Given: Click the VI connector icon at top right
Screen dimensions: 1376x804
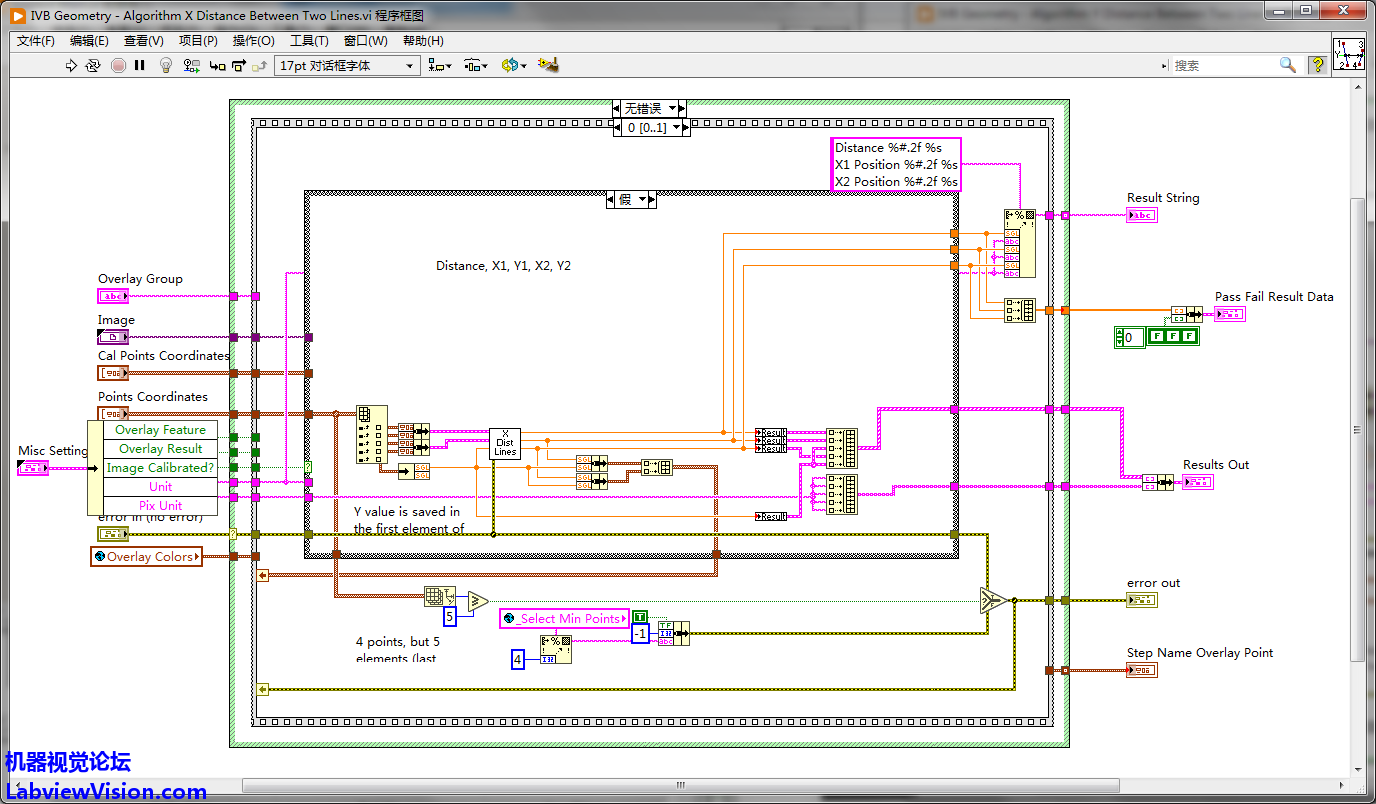Looking at the screenshot, I should tap(1349, 54).
